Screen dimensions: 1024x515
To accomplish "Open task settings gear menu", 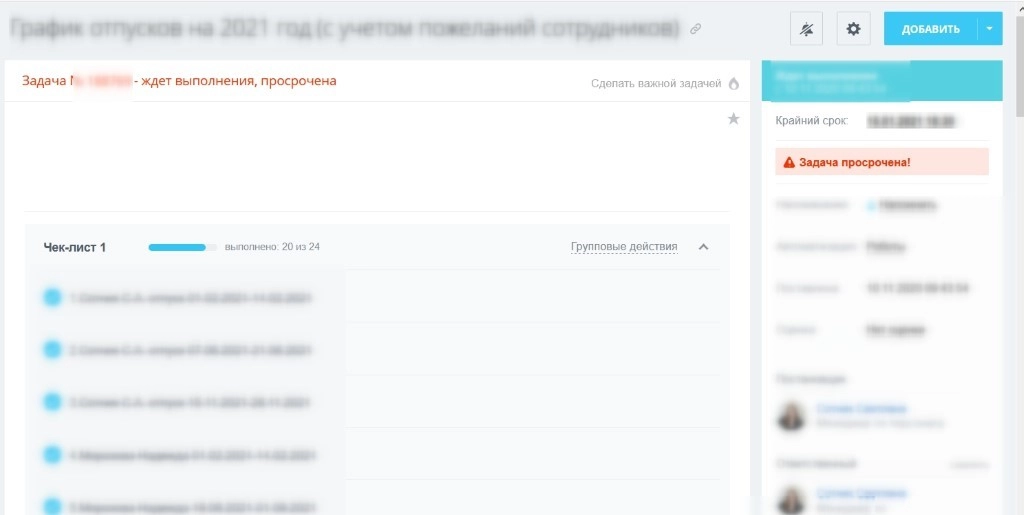I will pyautogui.click(x=853, y=29).
